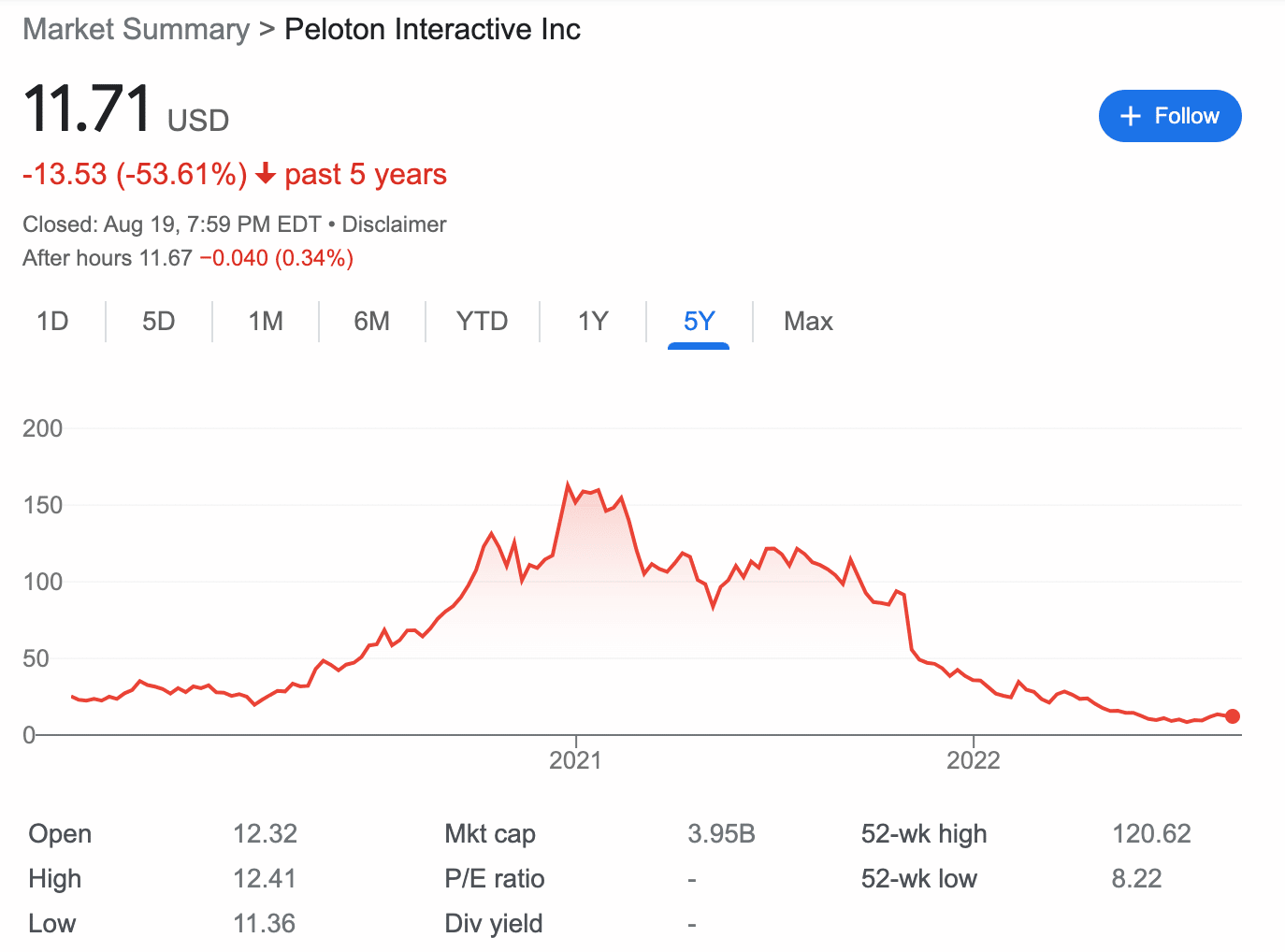The width and height of the screenshot is (1285, 952).
Task: Follow Peloton Interactive stock
Action: click(1170, 116)
